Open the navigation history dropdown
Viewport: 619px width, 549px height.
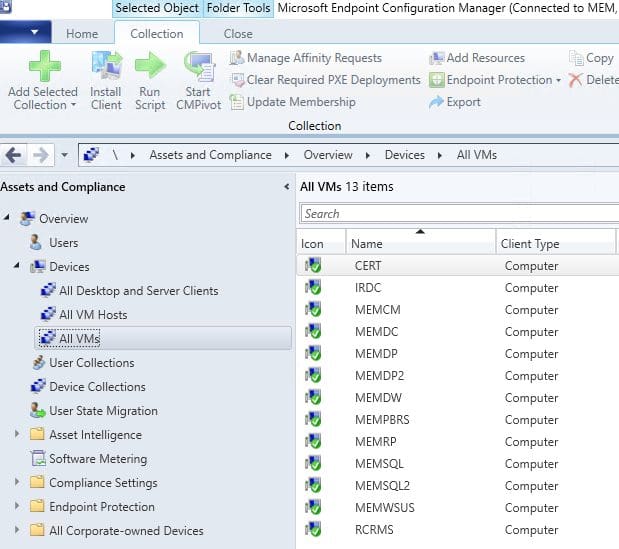64,155
